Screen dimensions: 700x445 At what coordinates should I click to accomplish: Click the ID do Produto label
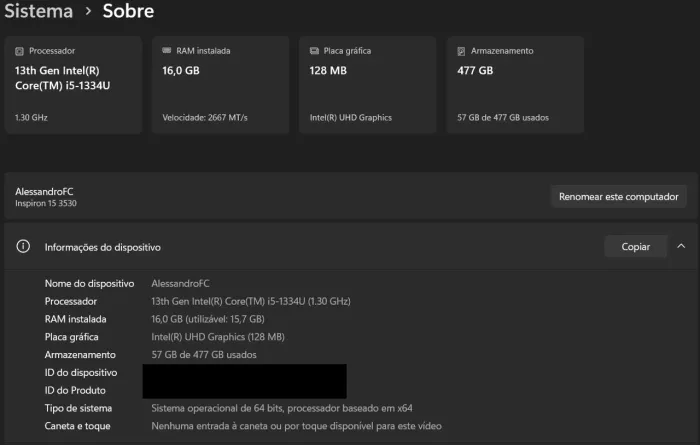tap(75, 391)
